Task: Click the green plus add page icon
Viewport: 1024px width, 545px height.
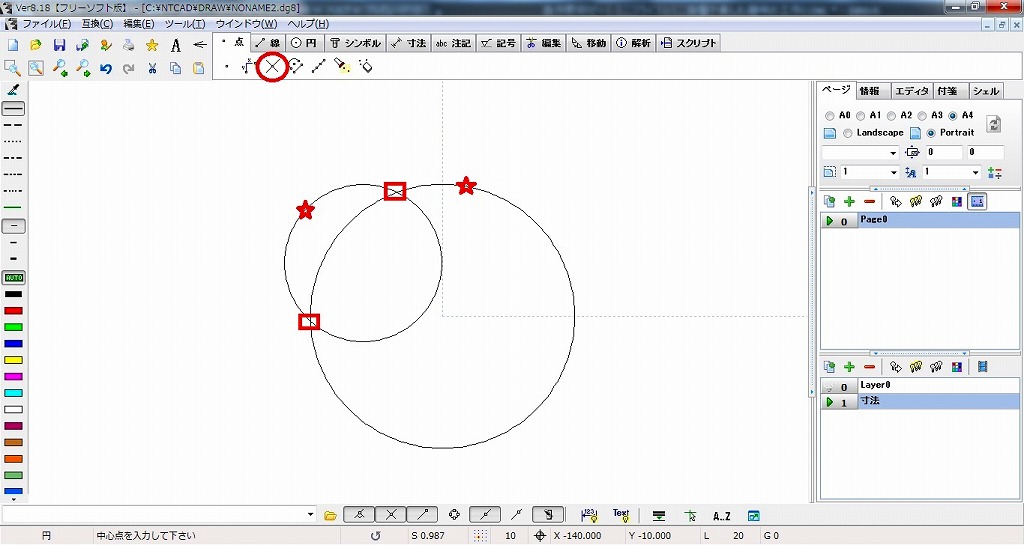Action: coord(849,201)
